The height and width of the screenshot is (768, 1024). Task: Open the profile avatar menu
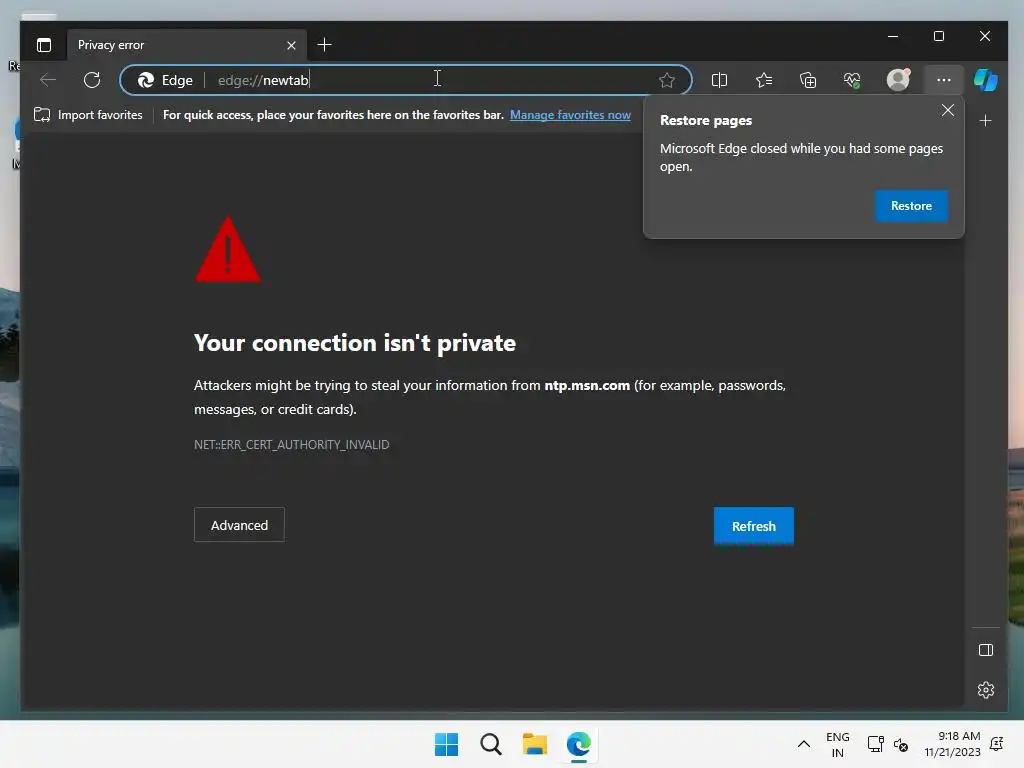[x=899, y=80]
